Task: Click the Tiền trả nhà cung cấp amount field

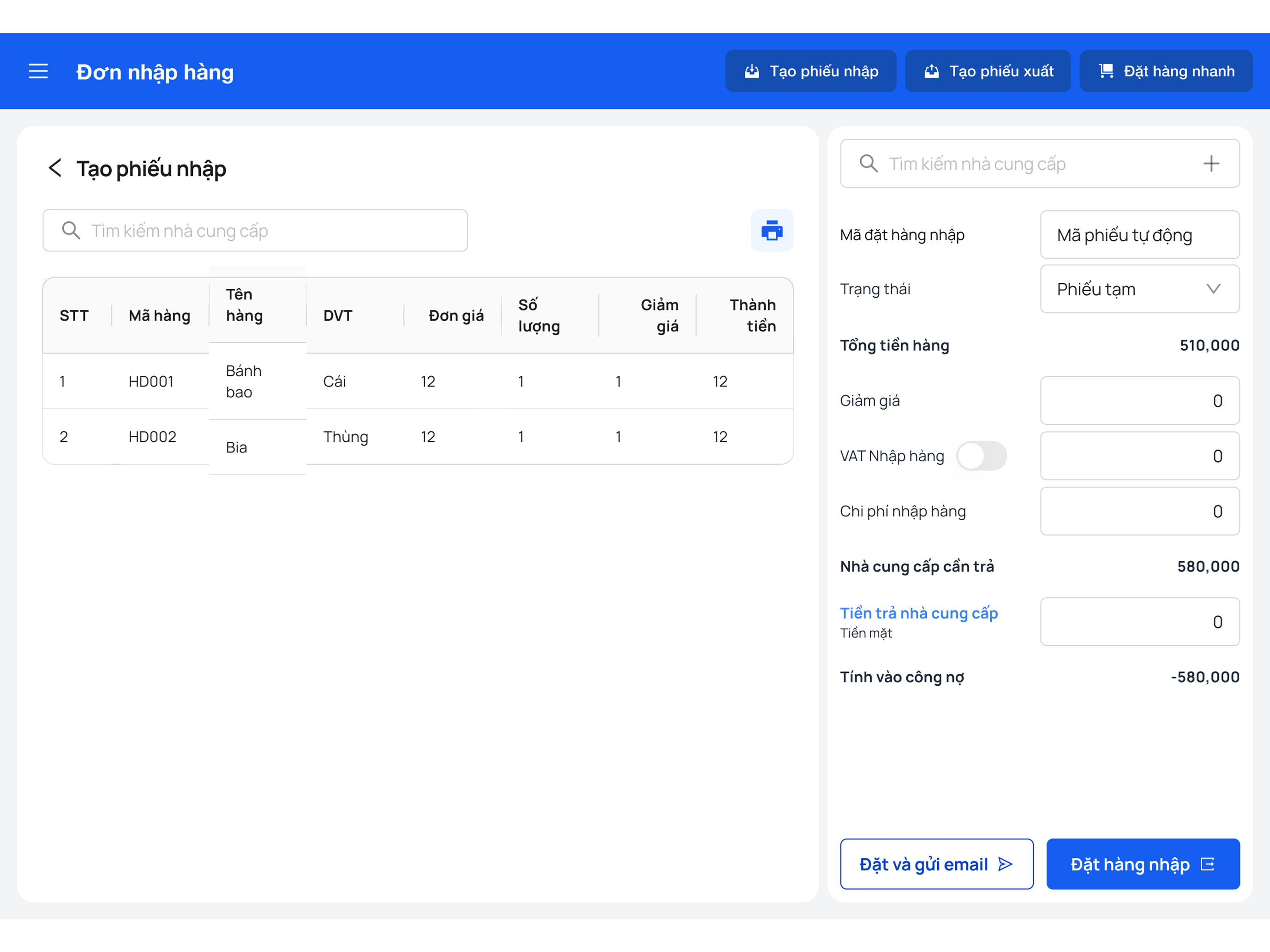Action: click(1140, 622)
